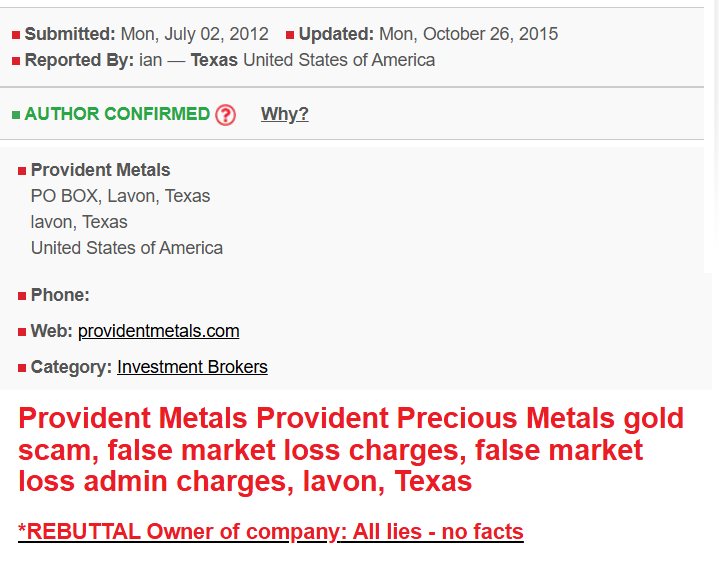Click the red bullet beside Reported By
The width and height of the screenshot is (719, 569).
point(16,61)
